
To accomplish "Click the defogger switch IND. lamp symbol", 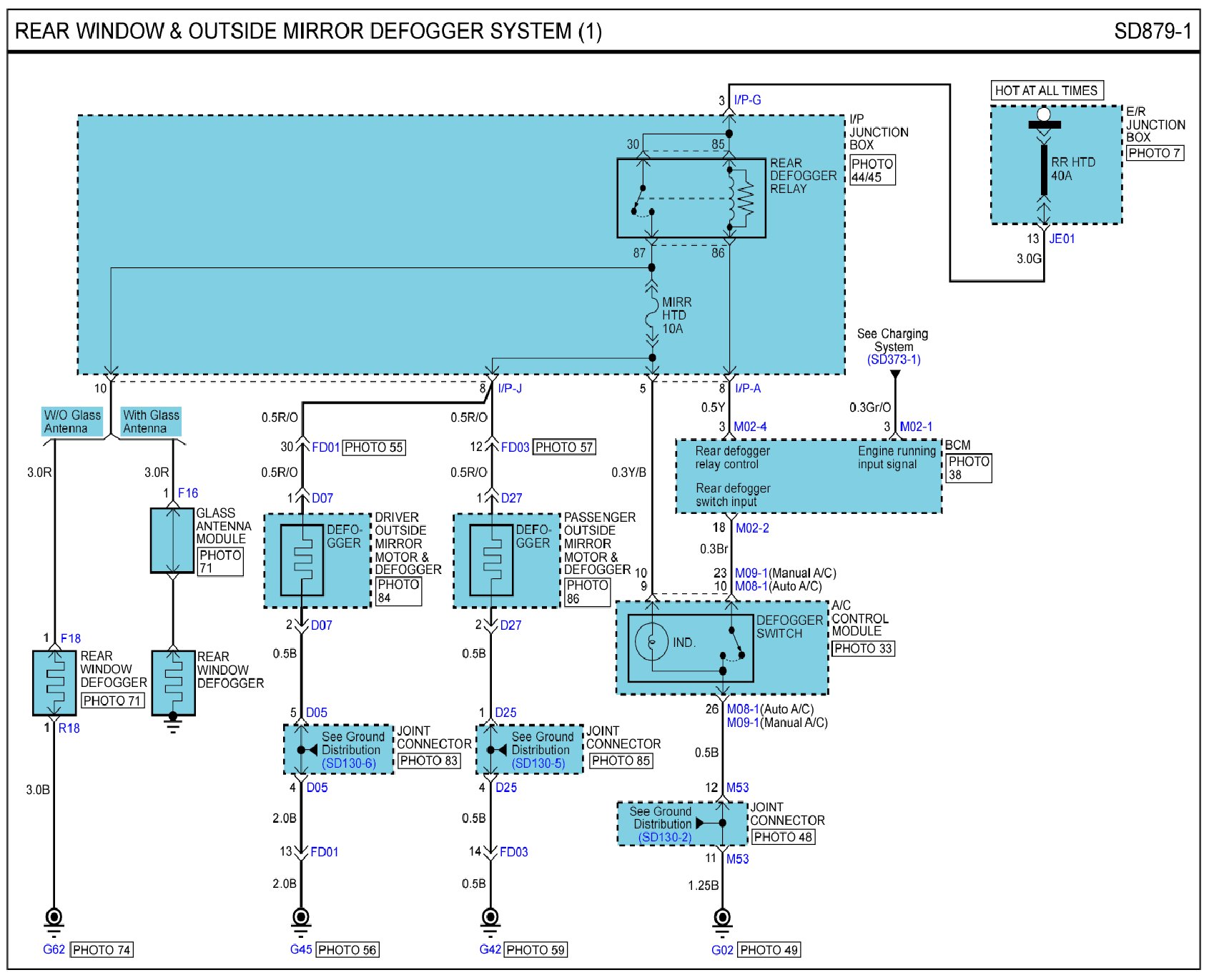I will tap(651, 642).
